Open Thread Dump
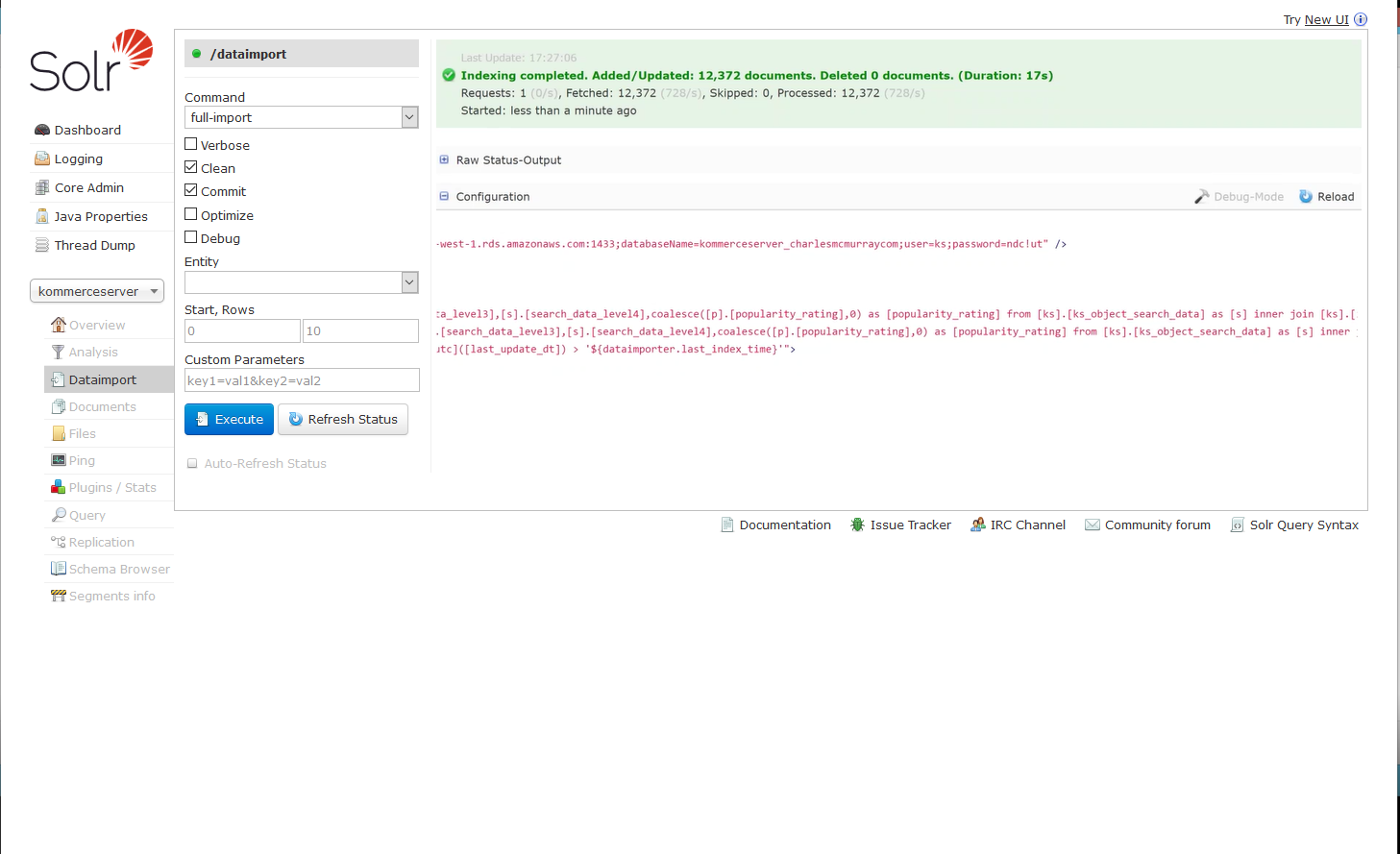Image resolution: width=1400 pixels, height=854 pixels. (94, 245)
